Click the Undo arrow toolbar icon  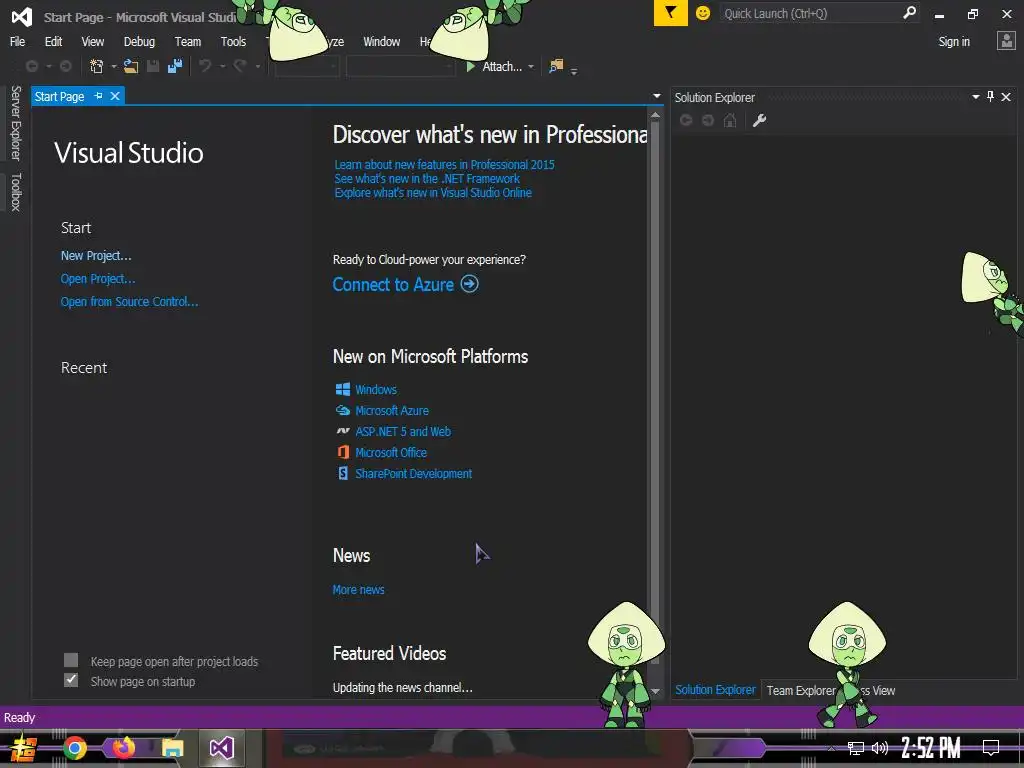[205, 66]
